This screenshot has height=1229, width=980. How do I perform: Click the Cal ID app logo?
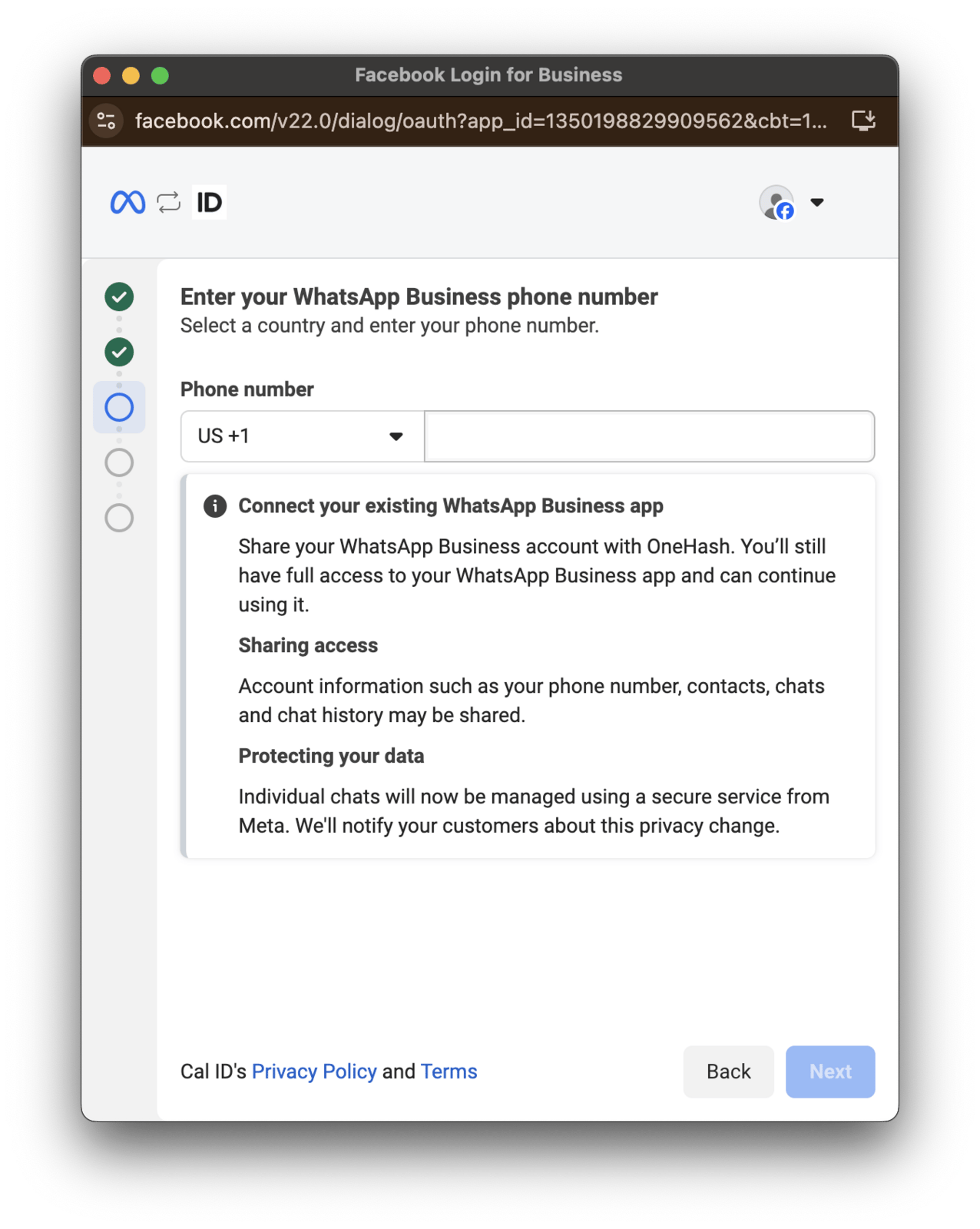209,203
